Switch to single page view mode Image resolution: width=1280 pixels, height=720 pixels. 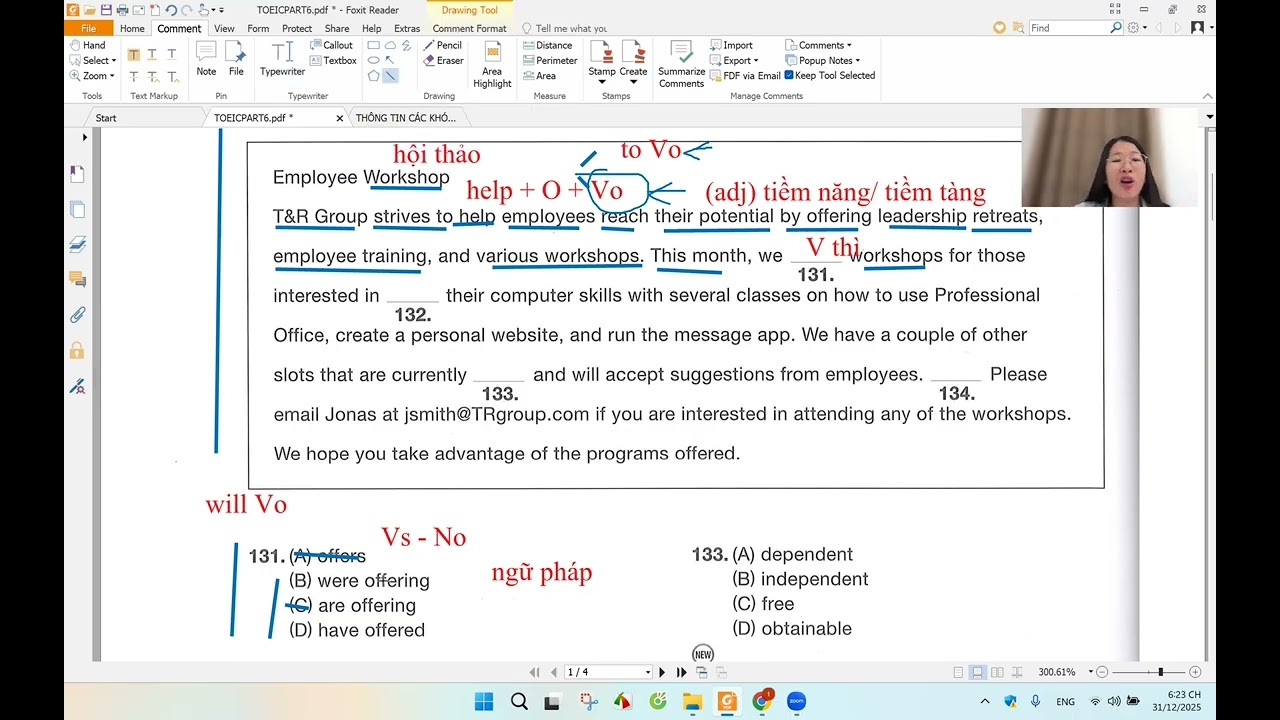(x=959, y=672)
